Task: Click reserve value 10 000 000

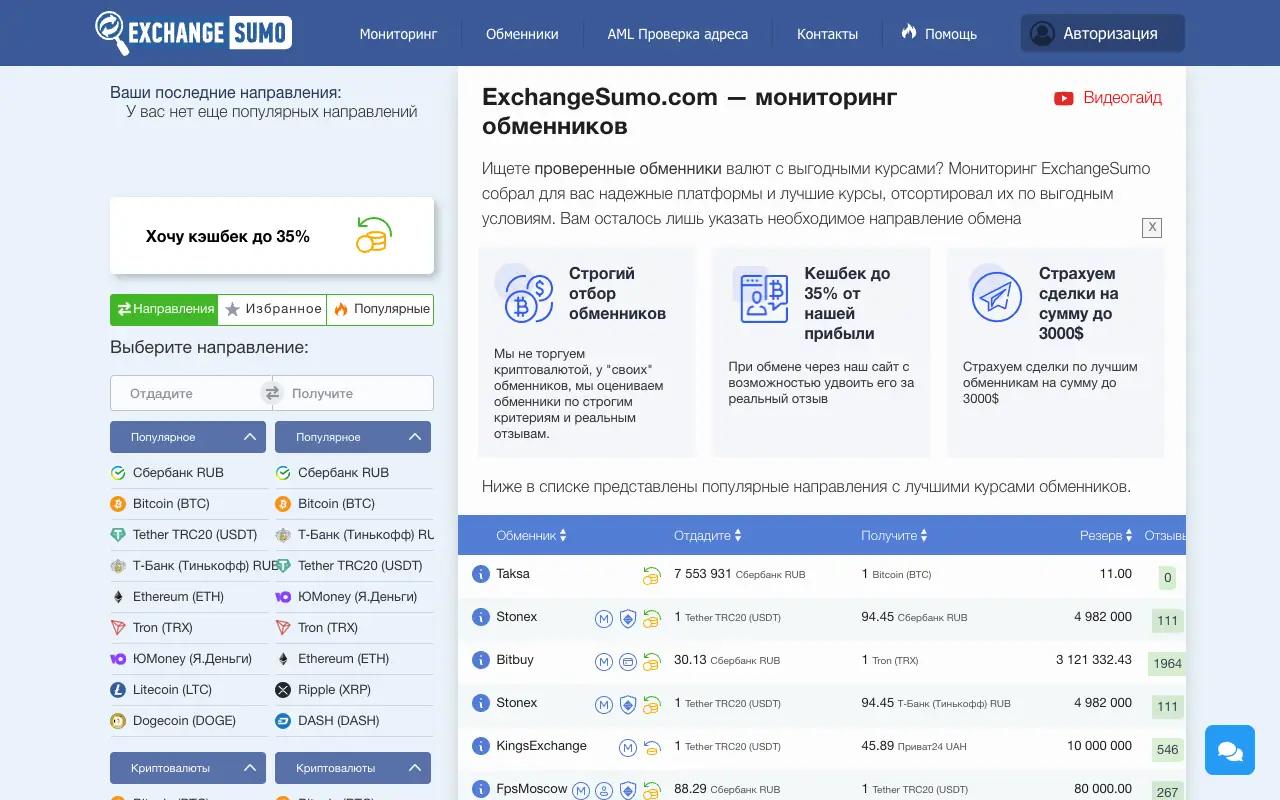Action: pos(1099,746)
